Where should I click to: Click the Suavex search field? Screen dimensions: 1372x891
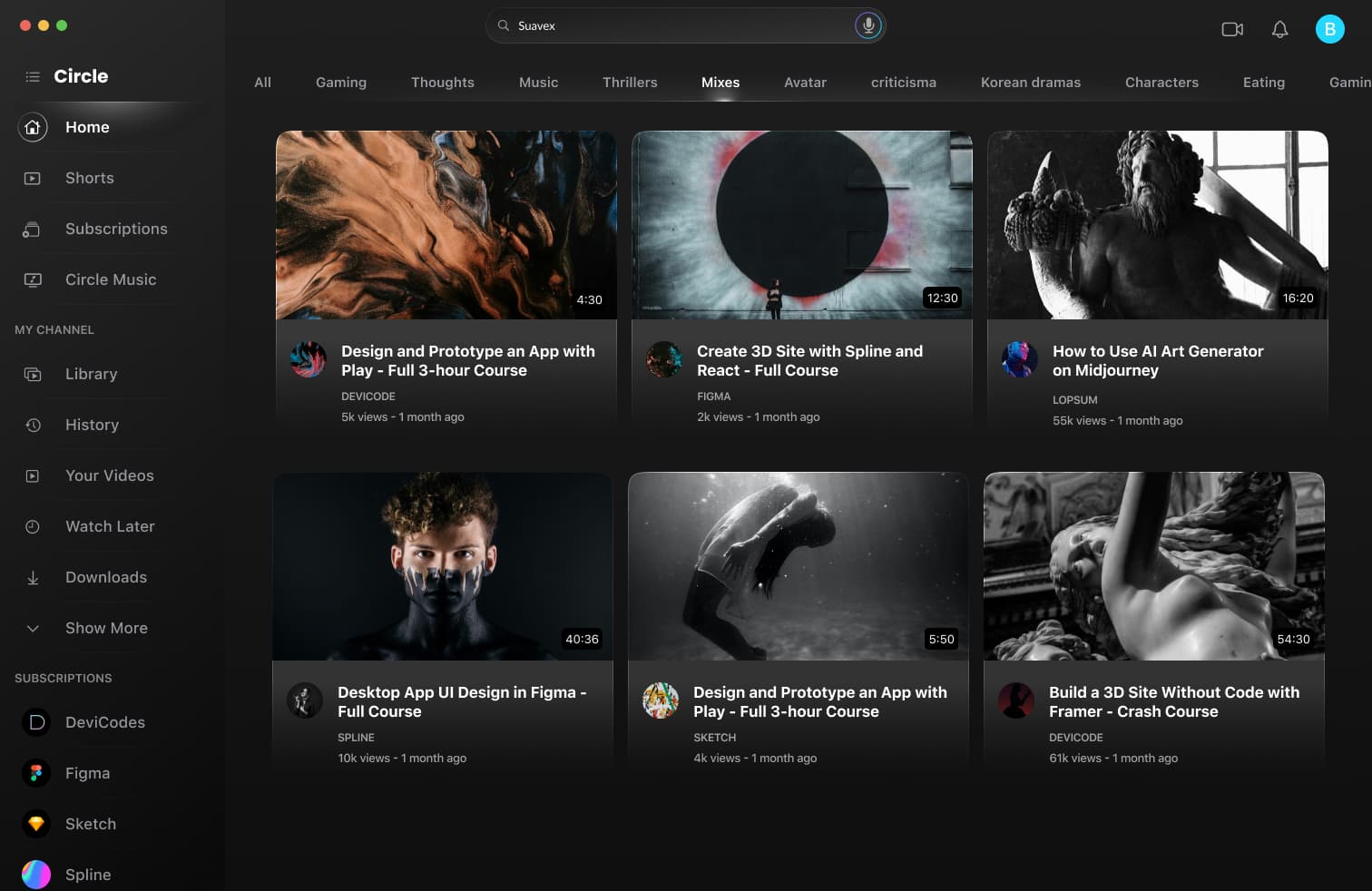tap(671, 25)
